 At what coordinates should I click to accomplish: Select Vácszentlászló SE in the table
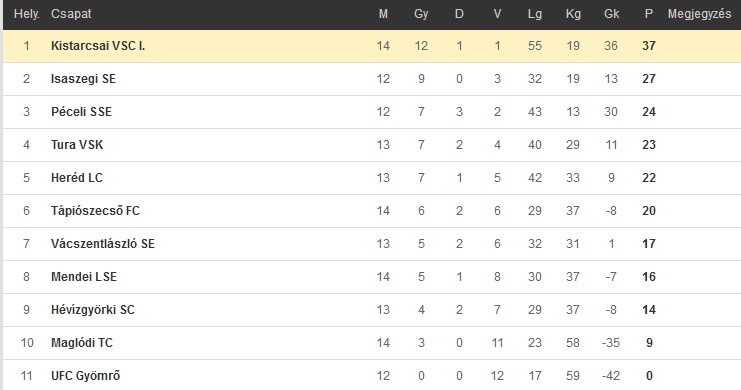pyautogui.click(x=103, y=244)
